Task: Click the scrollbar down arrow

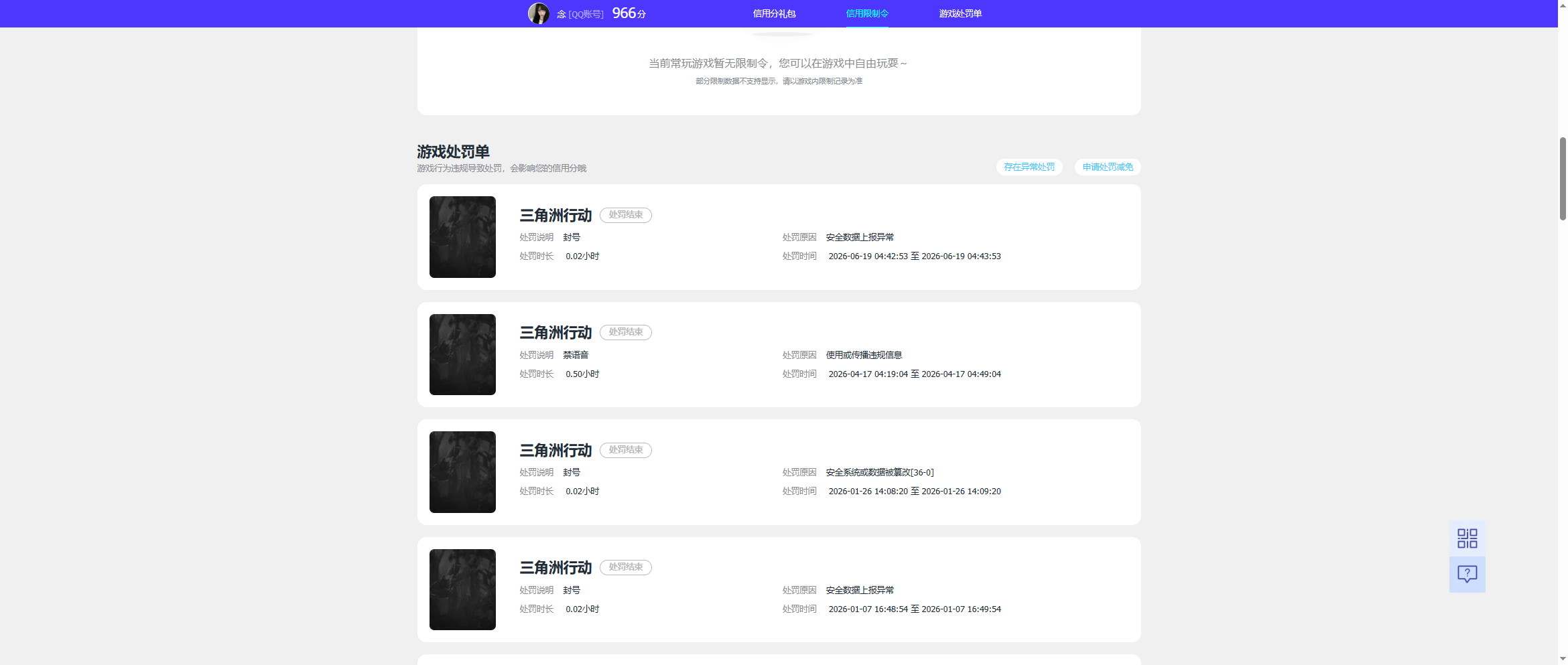Action: click(x=1563, y=659)
